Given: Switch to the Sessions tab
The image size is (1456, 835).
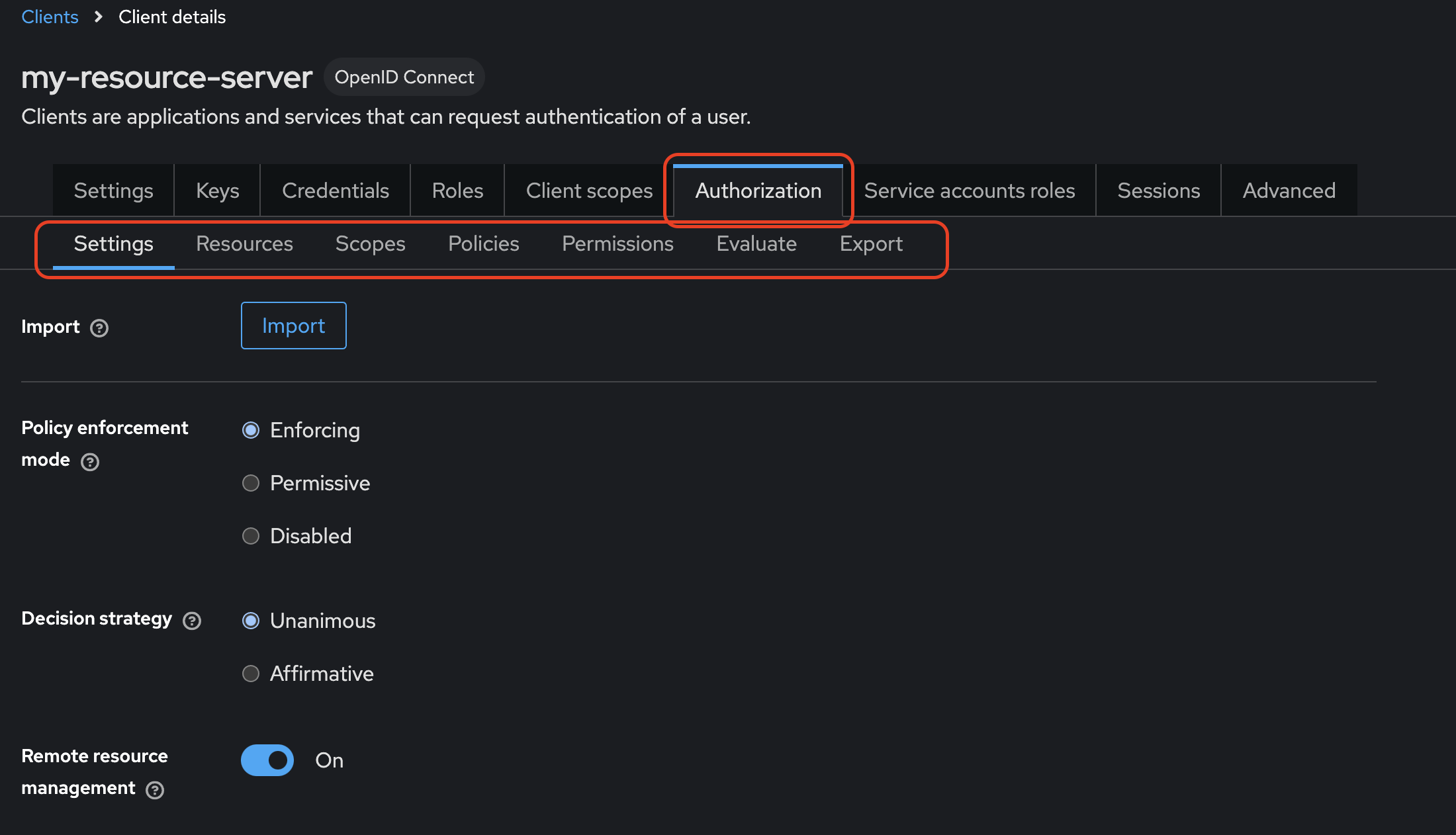Looking at the screenshot, I should click(x=1159, y=191).
